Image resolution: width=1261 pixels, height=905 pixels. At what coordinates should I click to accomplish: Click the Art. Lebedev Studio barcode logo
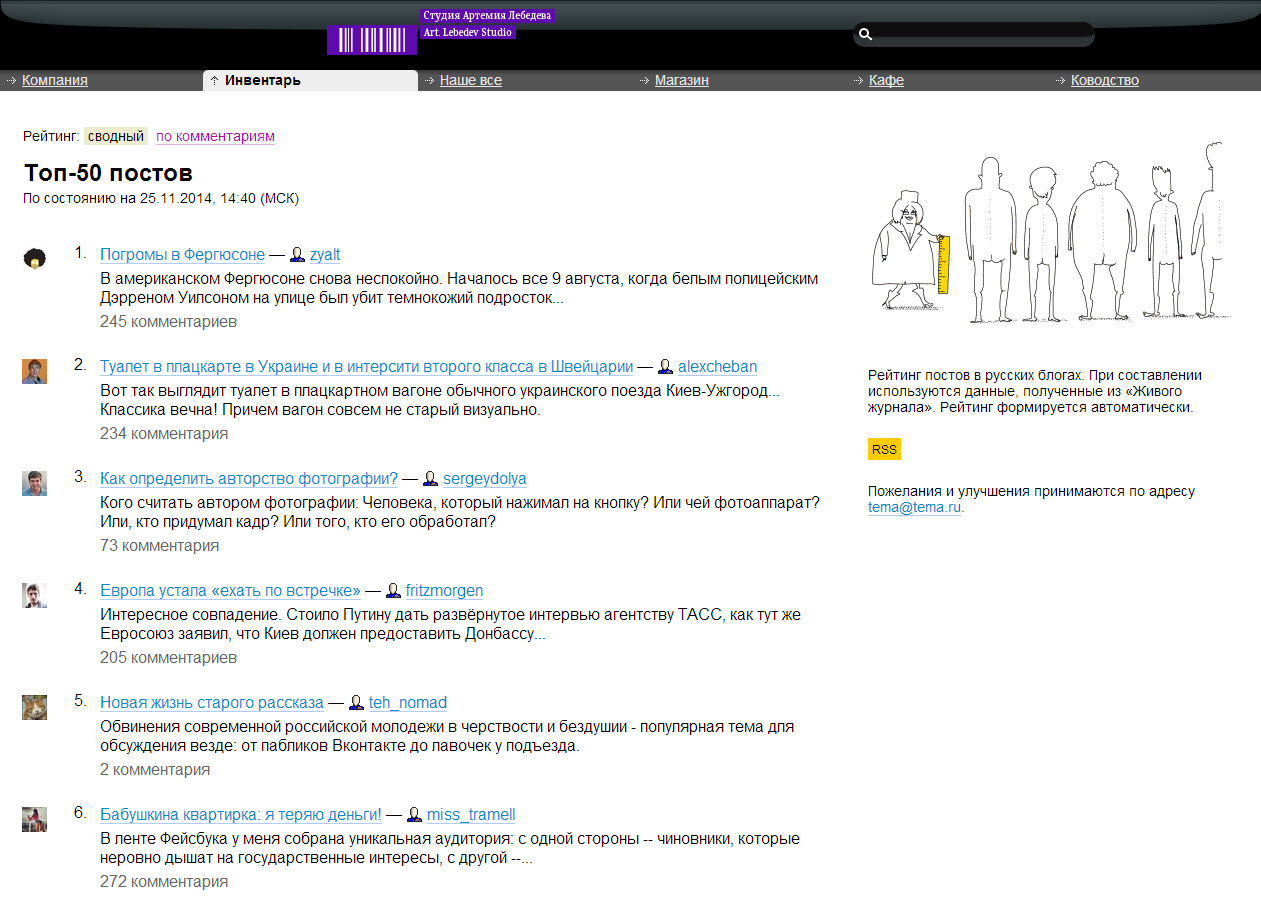pos(372,40)
